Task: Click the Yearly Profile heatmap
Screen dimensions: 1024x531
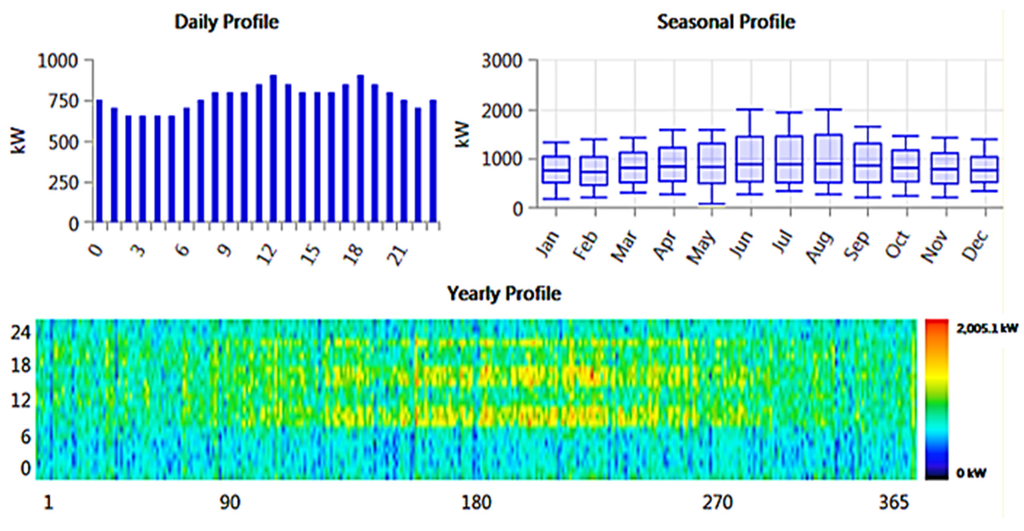Action: (476, 399)
